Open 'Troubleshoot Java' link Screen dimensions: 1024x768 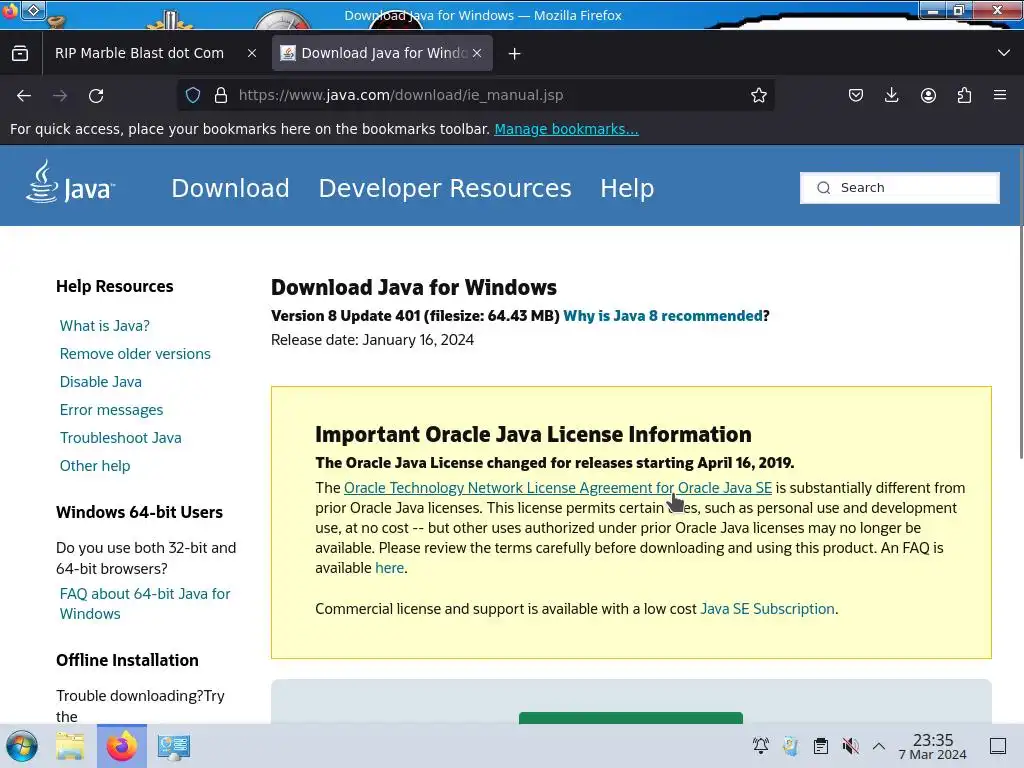(x=120, y=438)
